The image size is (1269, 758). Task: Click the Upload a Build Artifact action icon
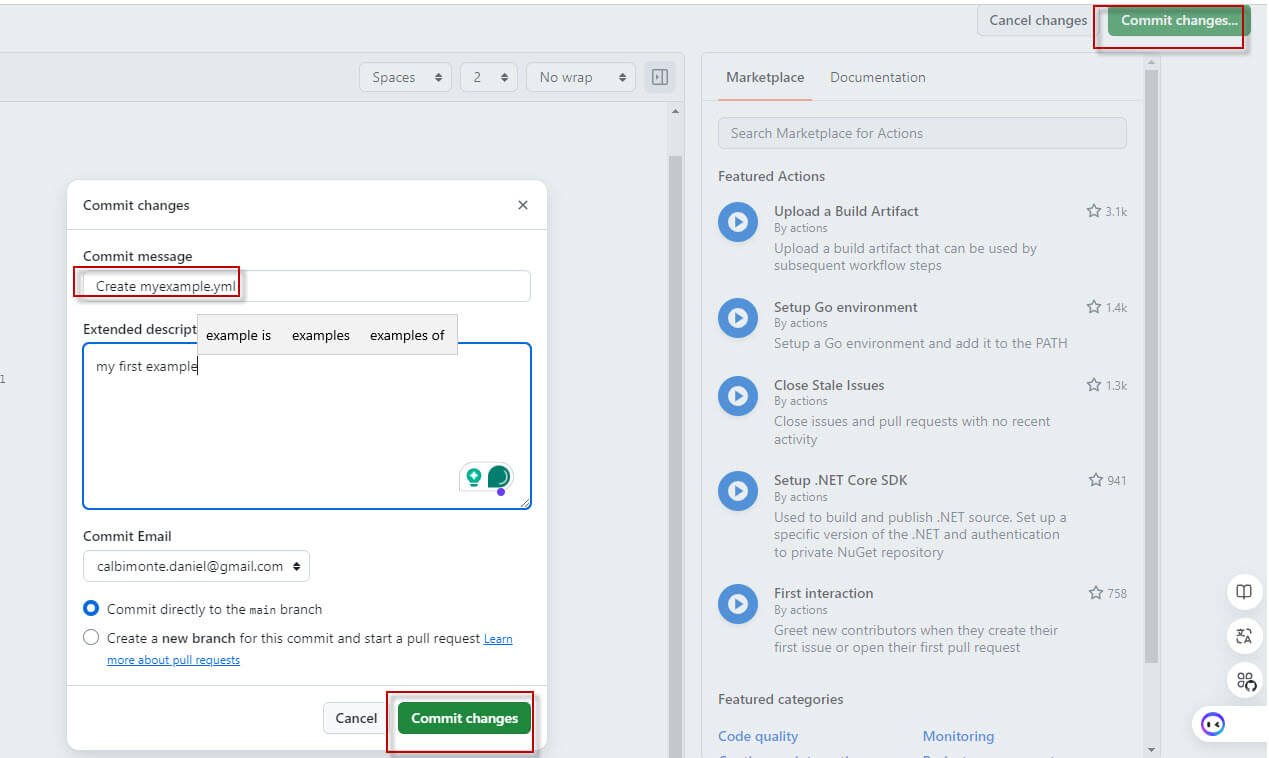click(737, 222)
